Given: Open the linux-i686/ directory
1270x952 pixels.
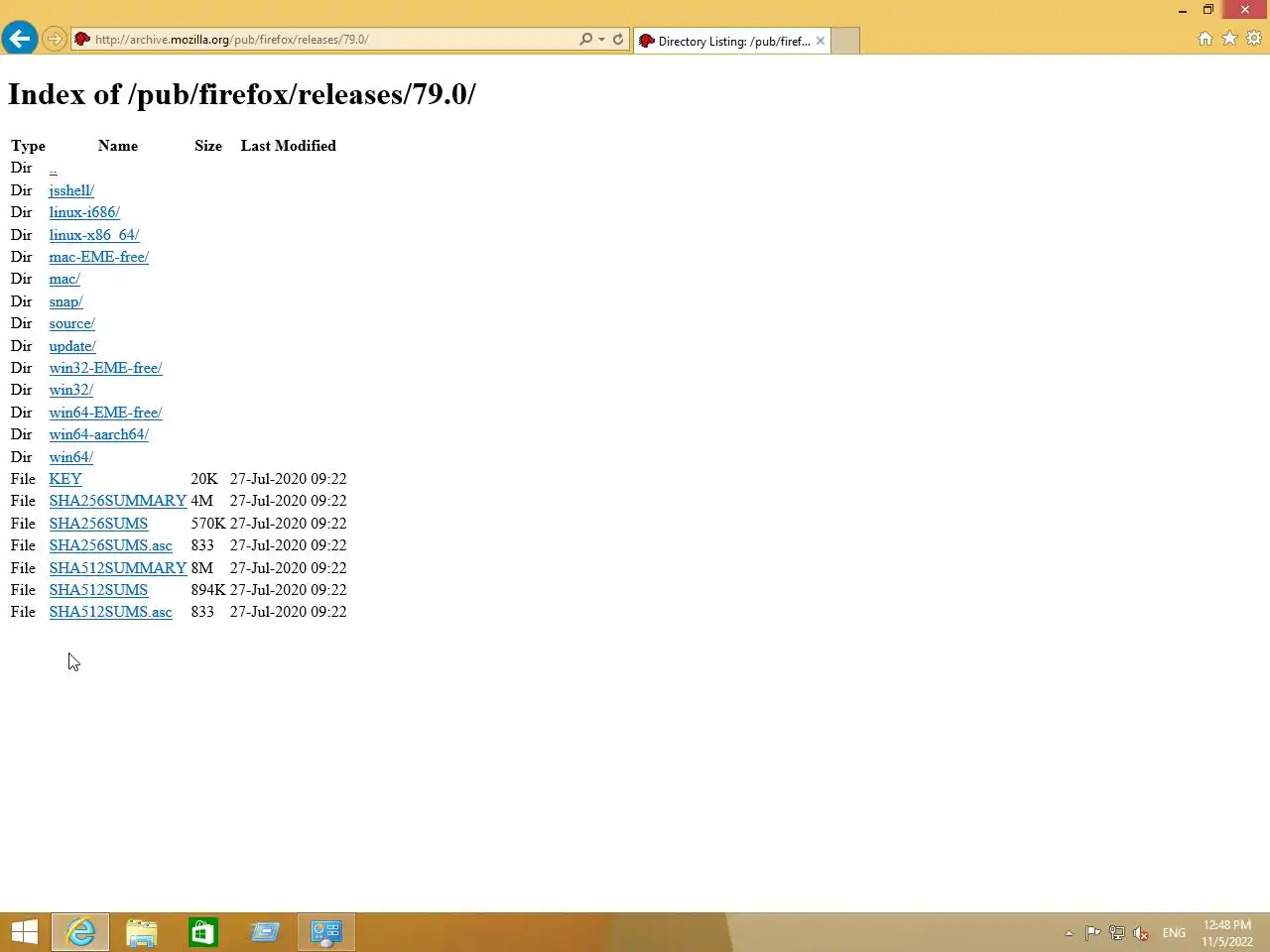Looking at the screenshot, I should pos(84,212).
